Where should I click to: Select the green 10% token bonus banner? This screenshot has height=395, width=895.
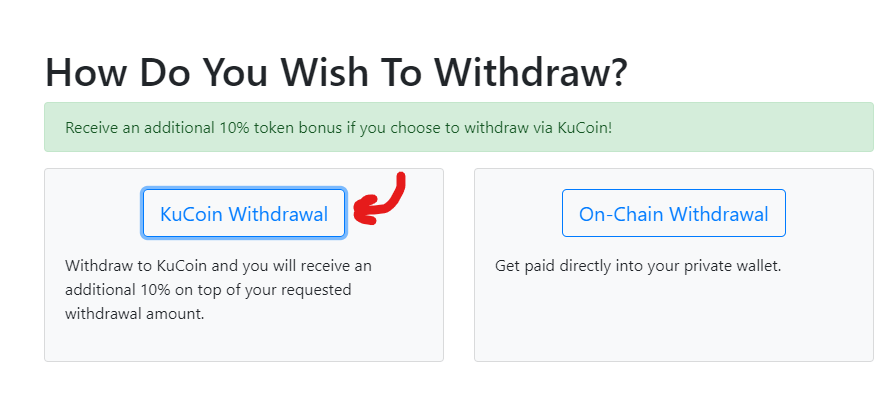(459, 127)
